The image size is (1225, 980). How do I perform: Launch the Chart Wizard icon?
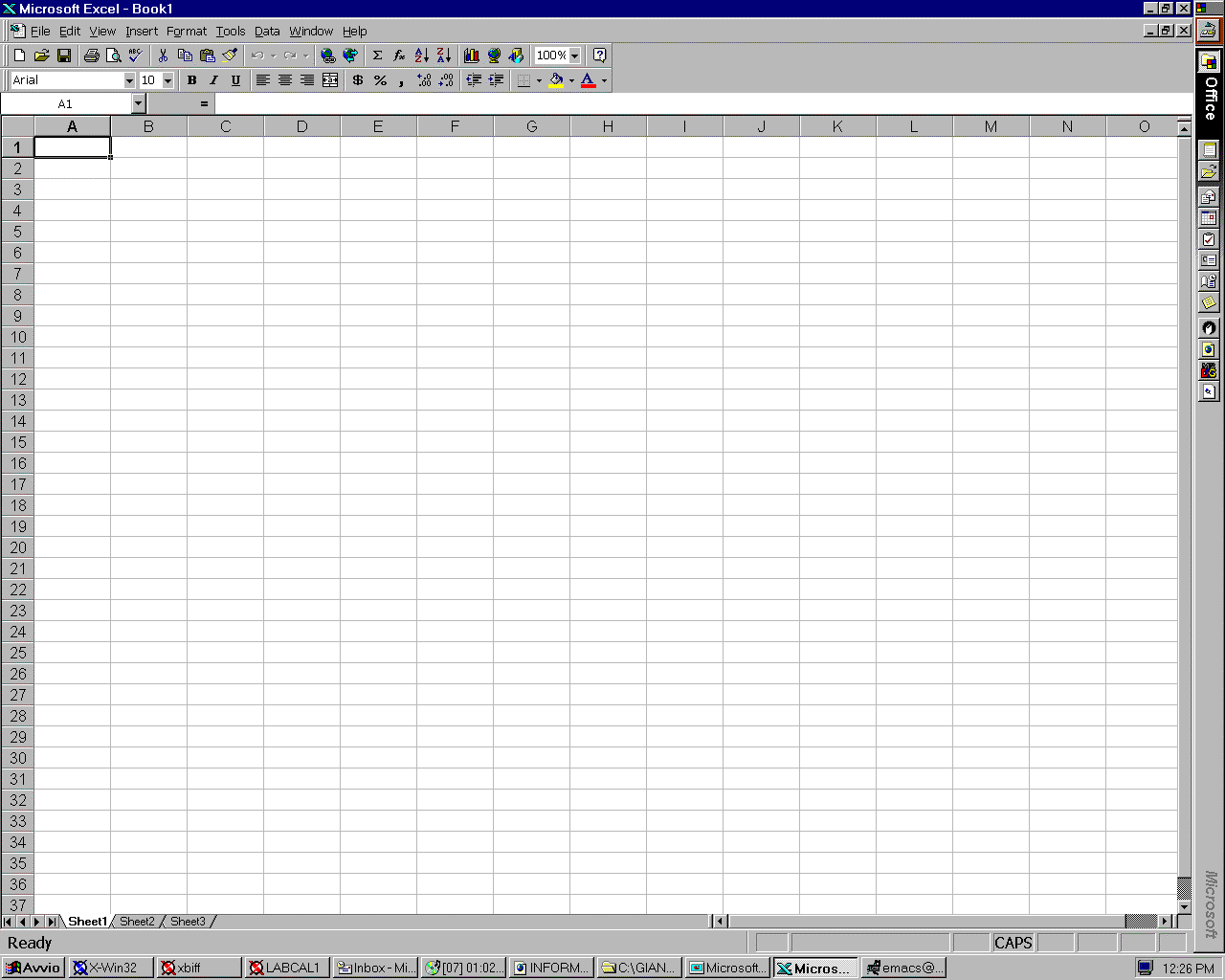(x=471, y=56)
